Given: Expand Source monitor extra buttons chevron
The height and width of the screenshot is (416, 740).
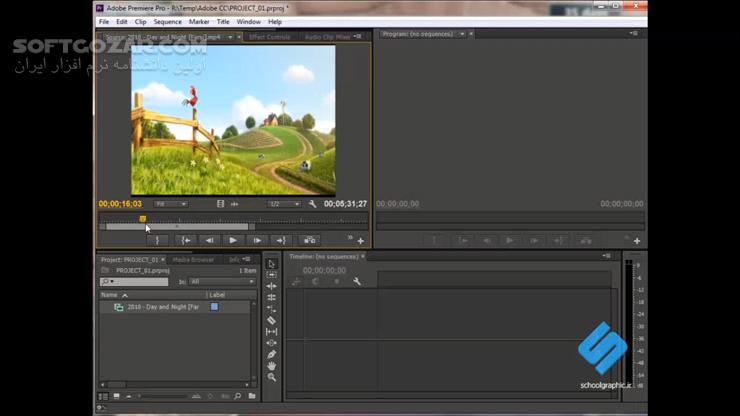Looking at the screenshot, I should point(350,238).
